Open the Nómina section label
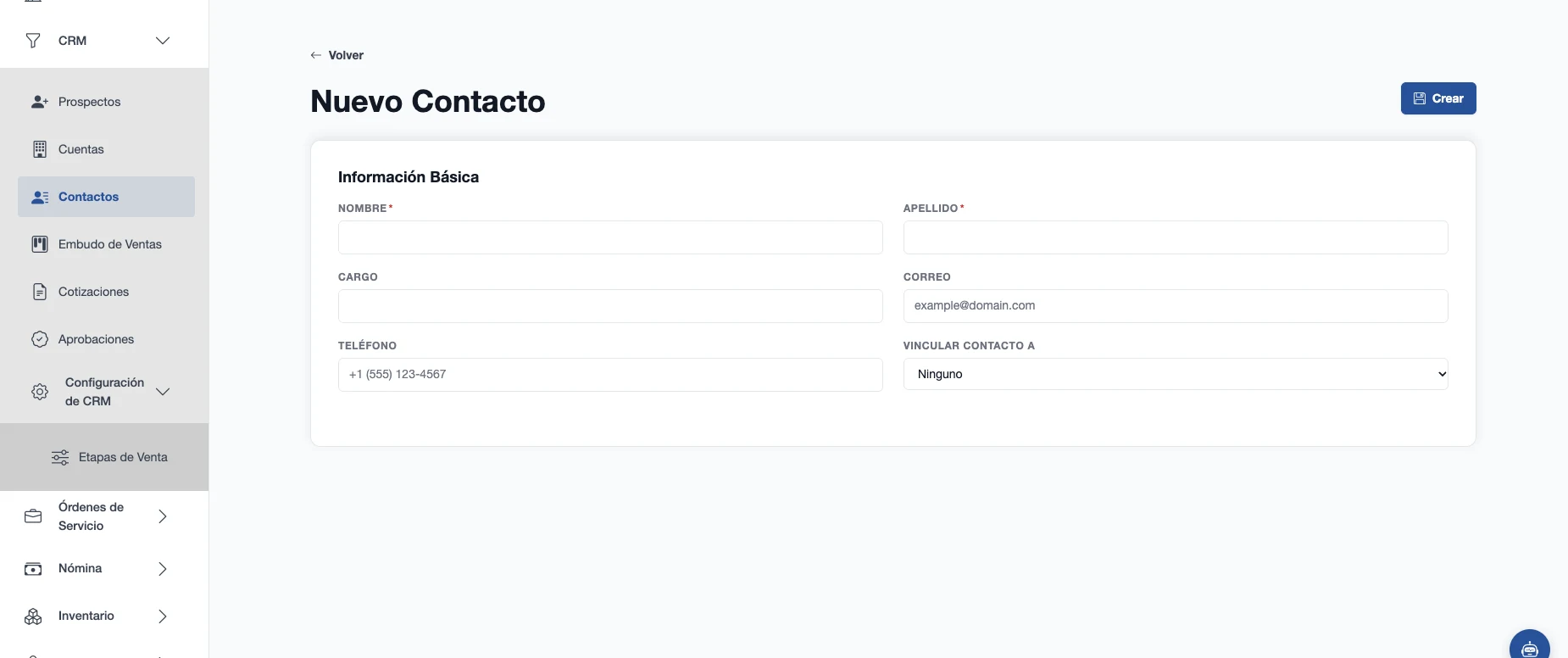The height and width of the screenshot is (658, 1568). click(x=81, y=569)
